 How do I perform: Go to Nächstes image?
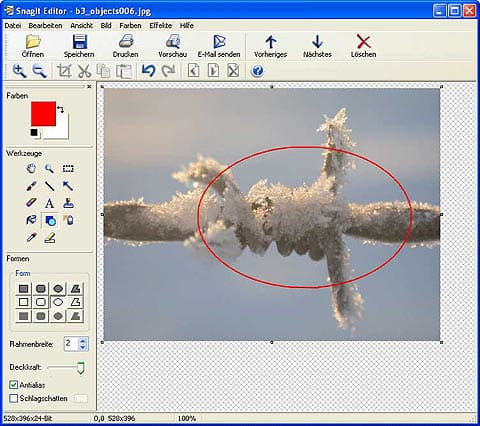point(317,46)
